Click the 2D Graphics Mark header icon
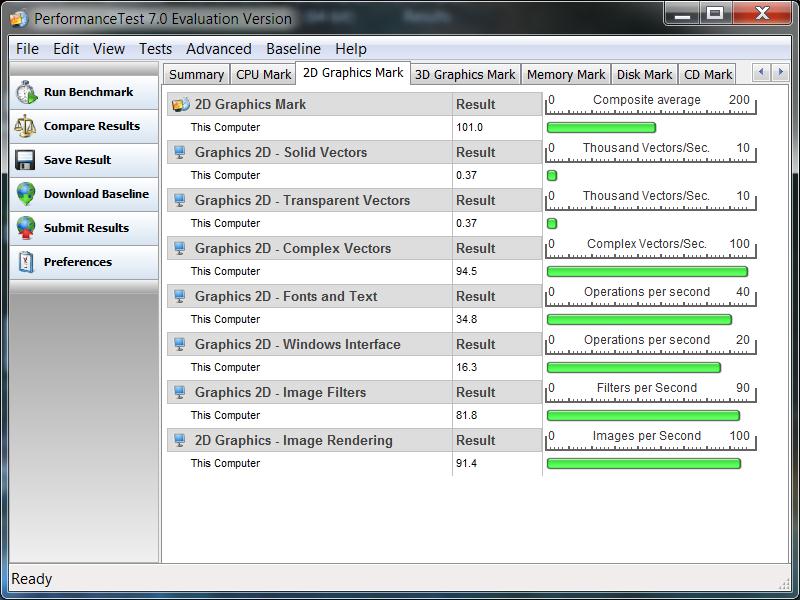The height and width of the screenshot is (600, 800). pos(181,104)
